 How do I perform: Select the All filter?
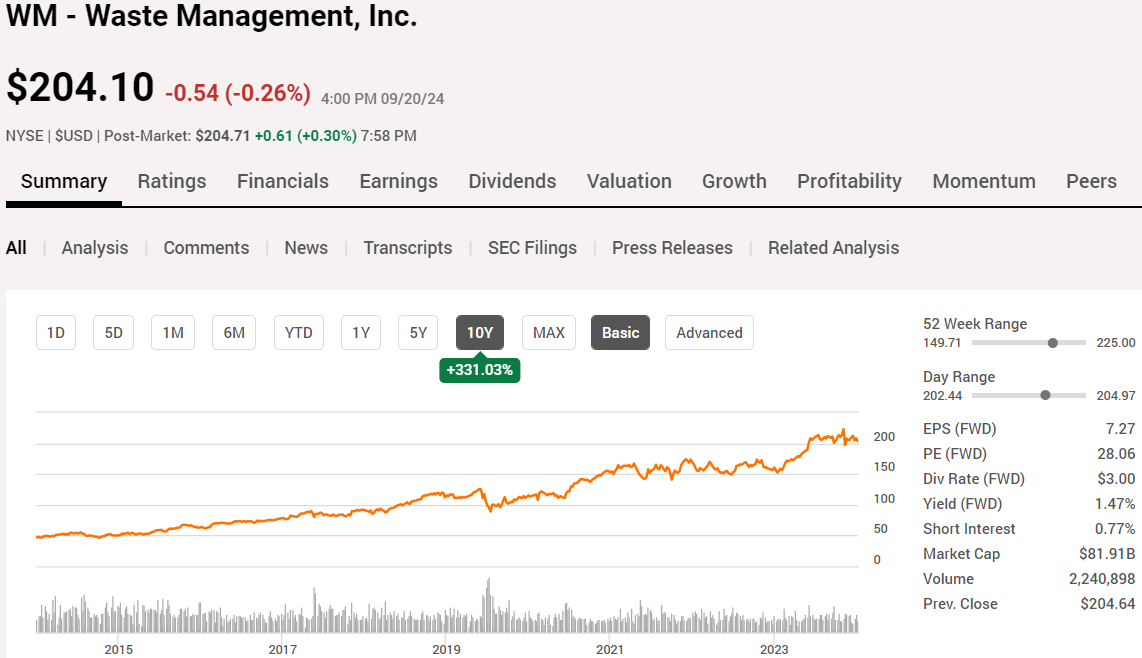(x=16, y=248)
